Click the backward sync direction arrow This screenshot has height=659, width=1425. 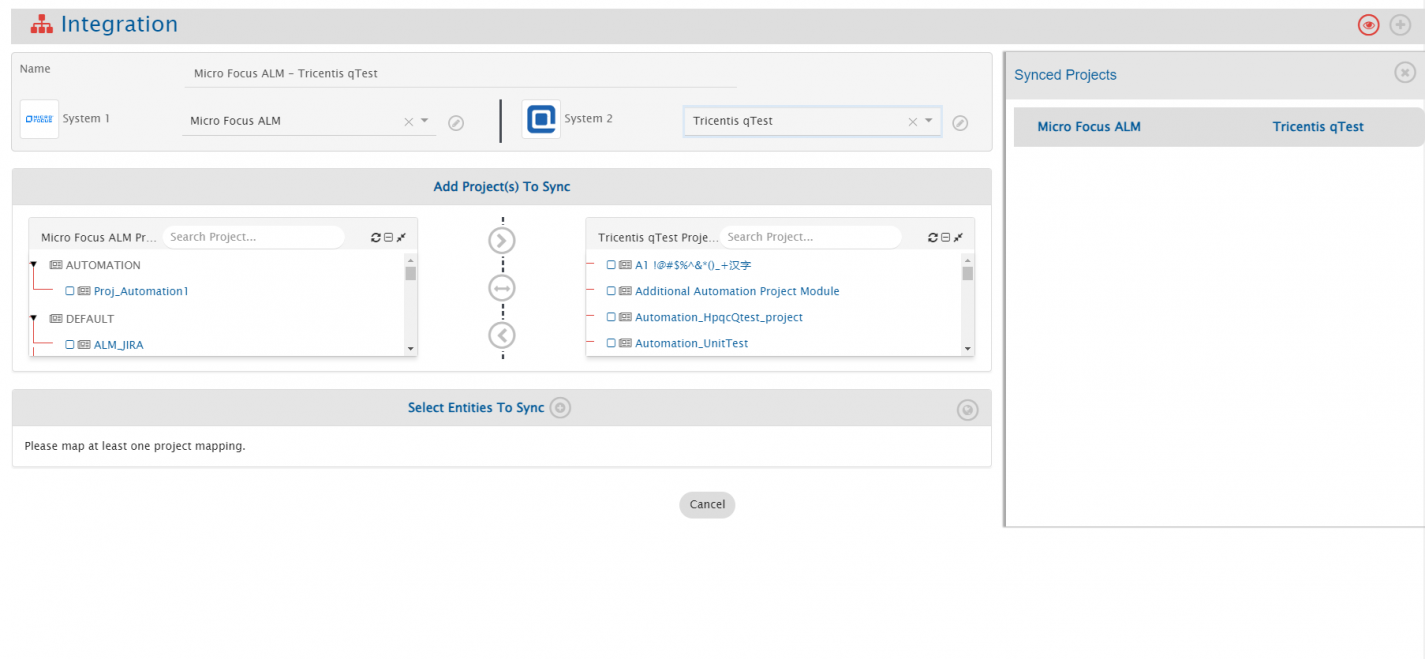point(502,335)
